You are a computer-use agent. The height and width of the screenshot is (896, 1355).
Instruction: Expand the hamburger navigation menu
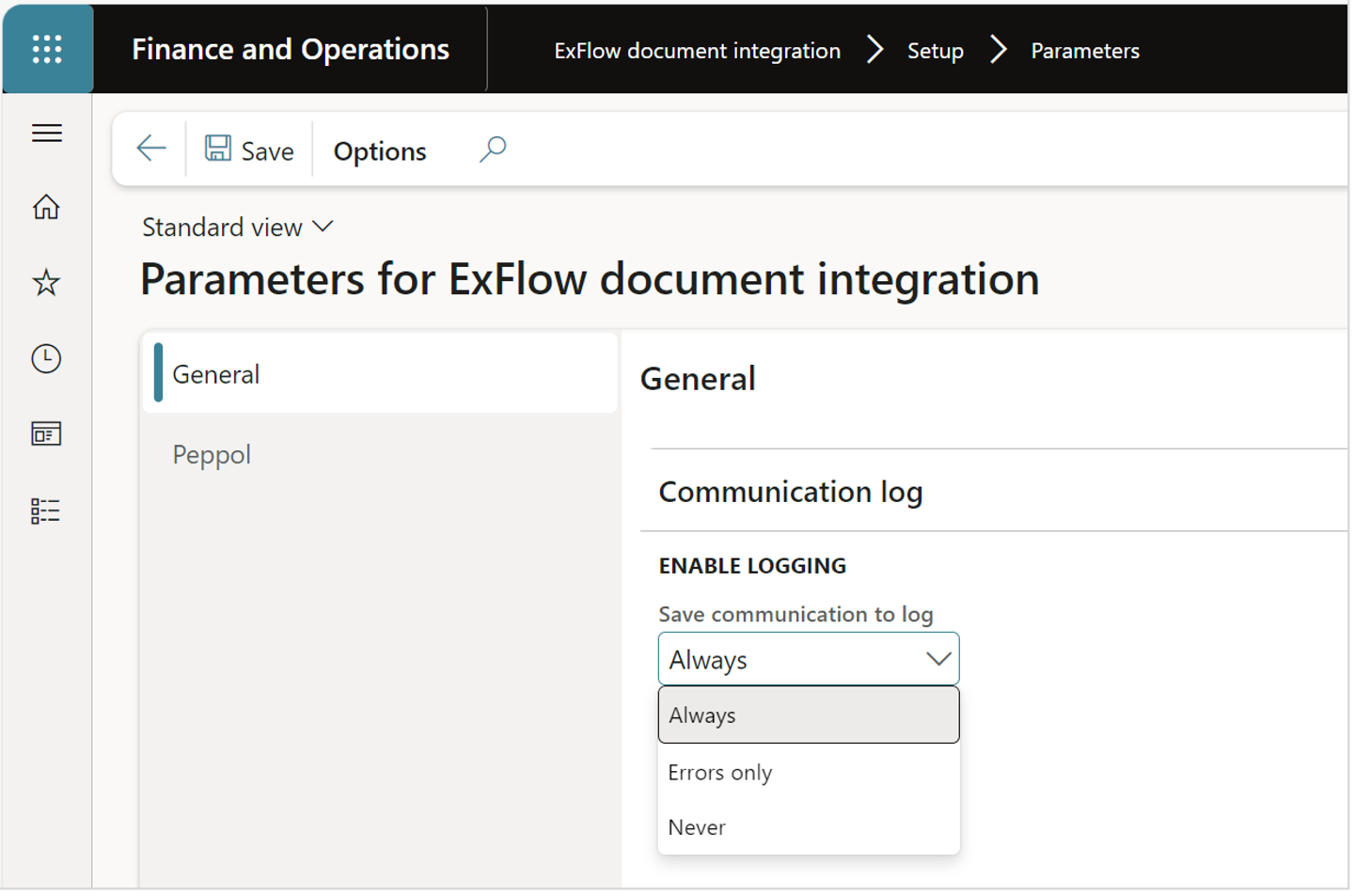pos(47,133)
